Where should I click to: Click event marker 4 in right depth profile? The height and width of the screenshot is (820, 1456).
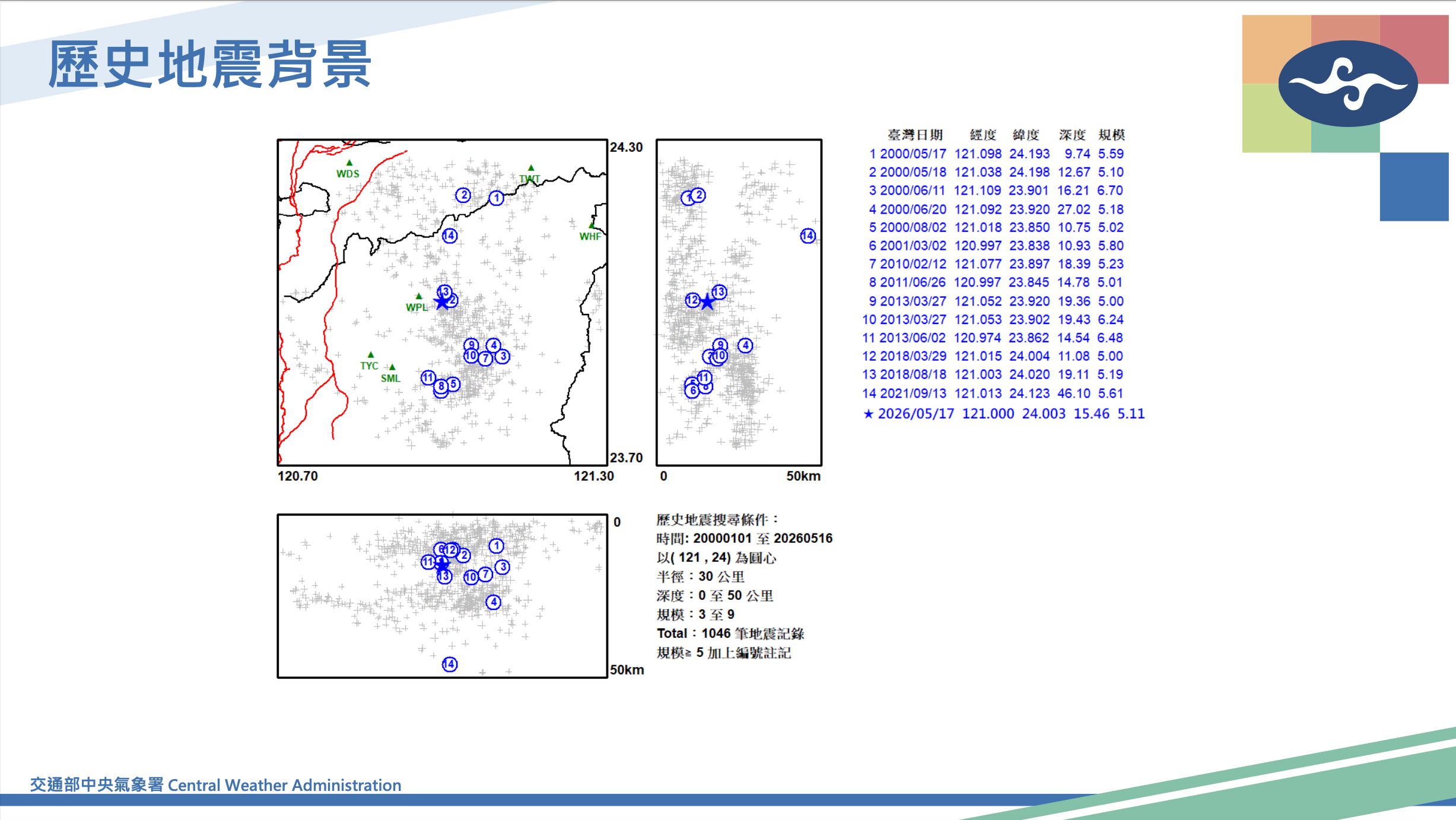(x=746, y=345)
